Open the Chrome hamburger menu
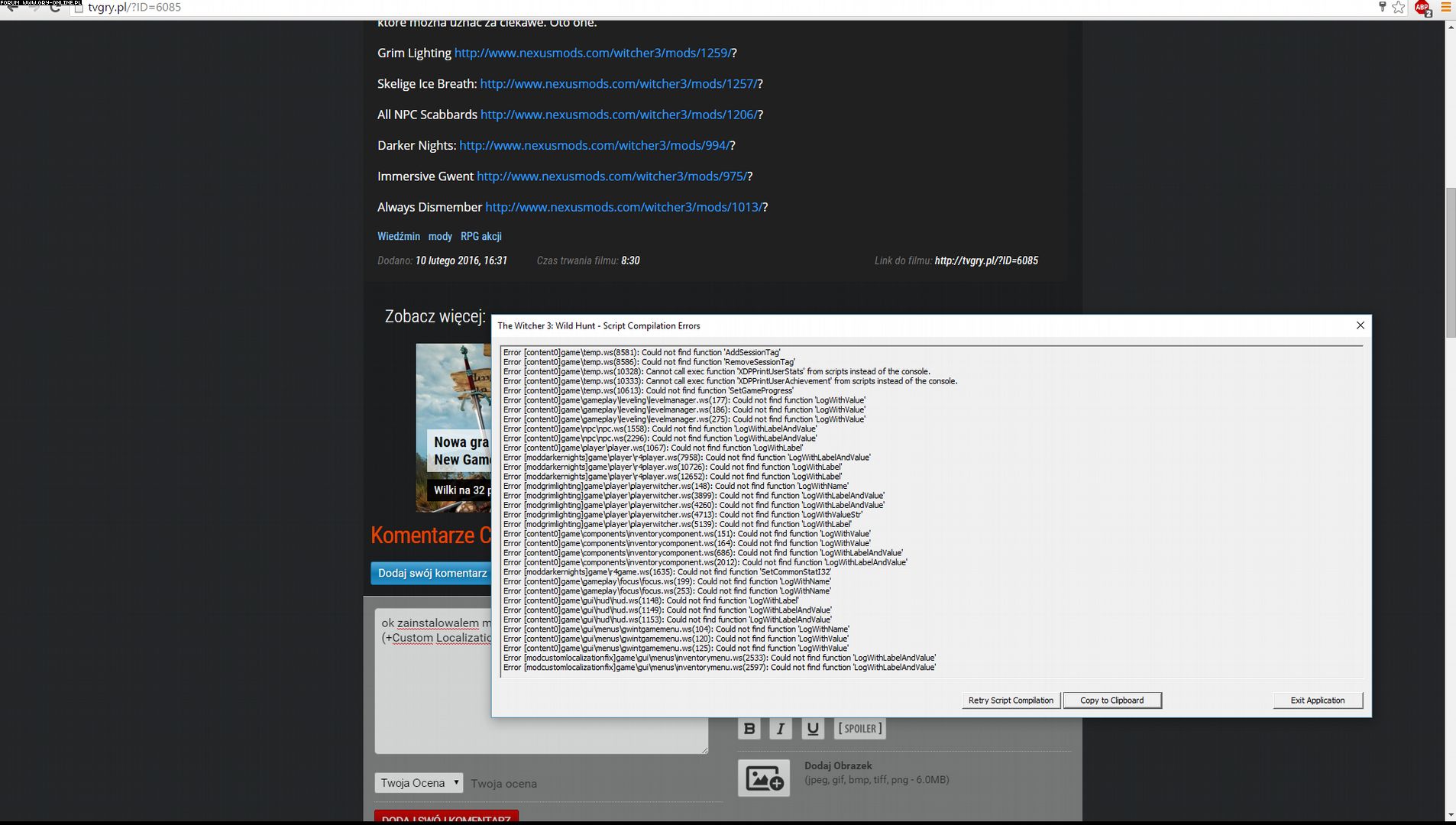This screenshot has width=1456, height=825. (1445, 8)
